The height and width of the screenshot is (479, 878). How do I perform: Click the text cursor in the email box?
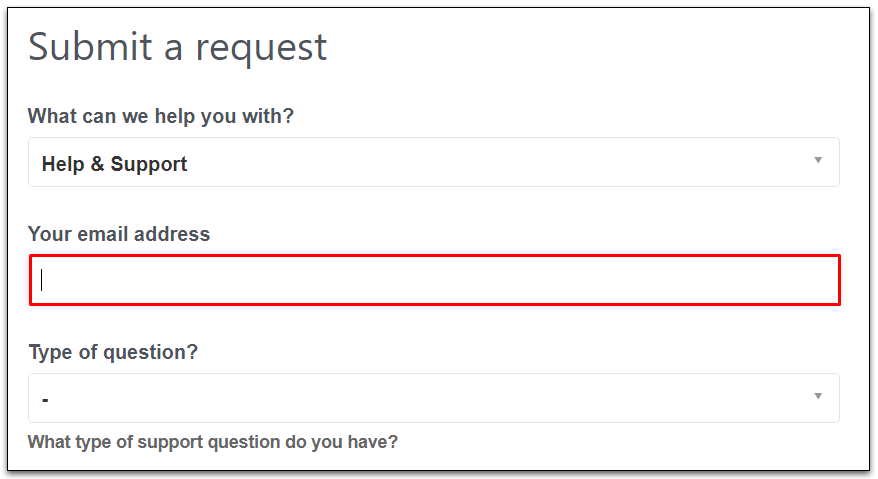pyautogui.click(x=42, y=280)
